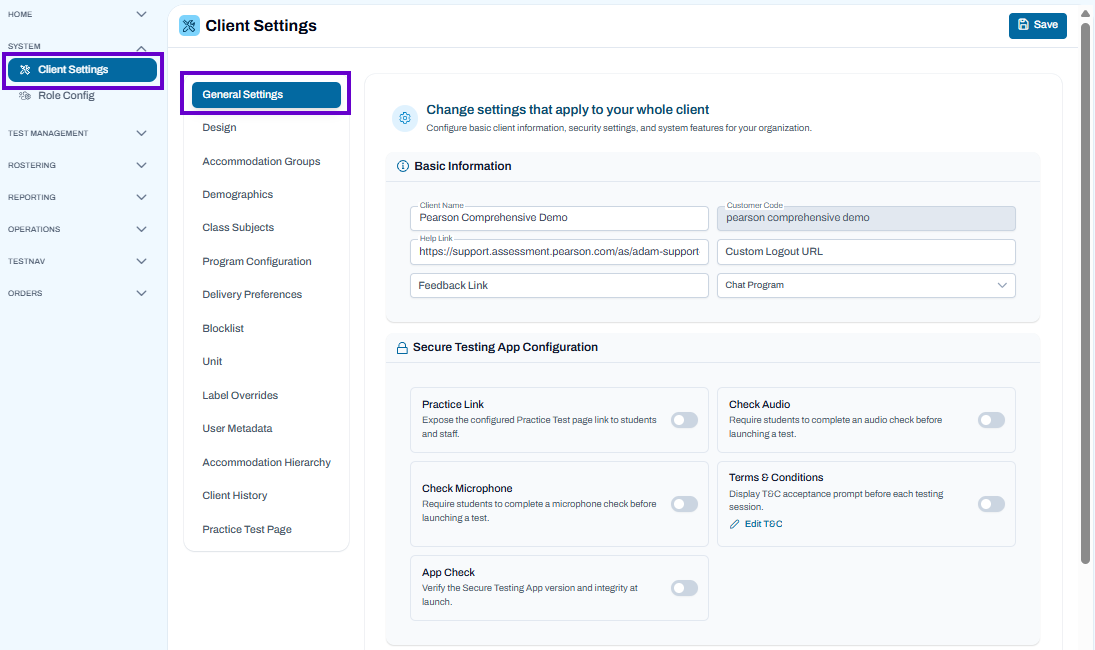1095x650 pixels.
Task: Select the Blocklist tab
Action: pos(223,328)
